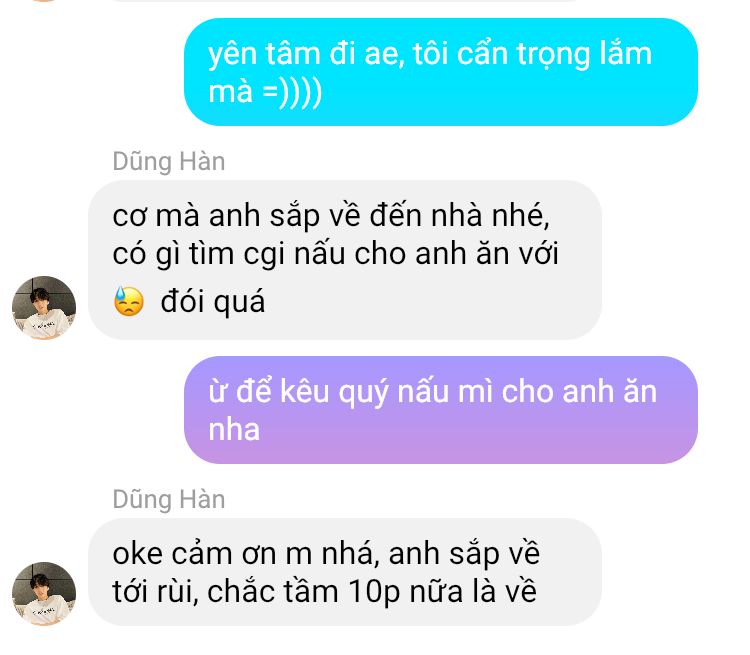Select the purple "ừ để kêu quý nấu mì" bubble

click(441, 410)
